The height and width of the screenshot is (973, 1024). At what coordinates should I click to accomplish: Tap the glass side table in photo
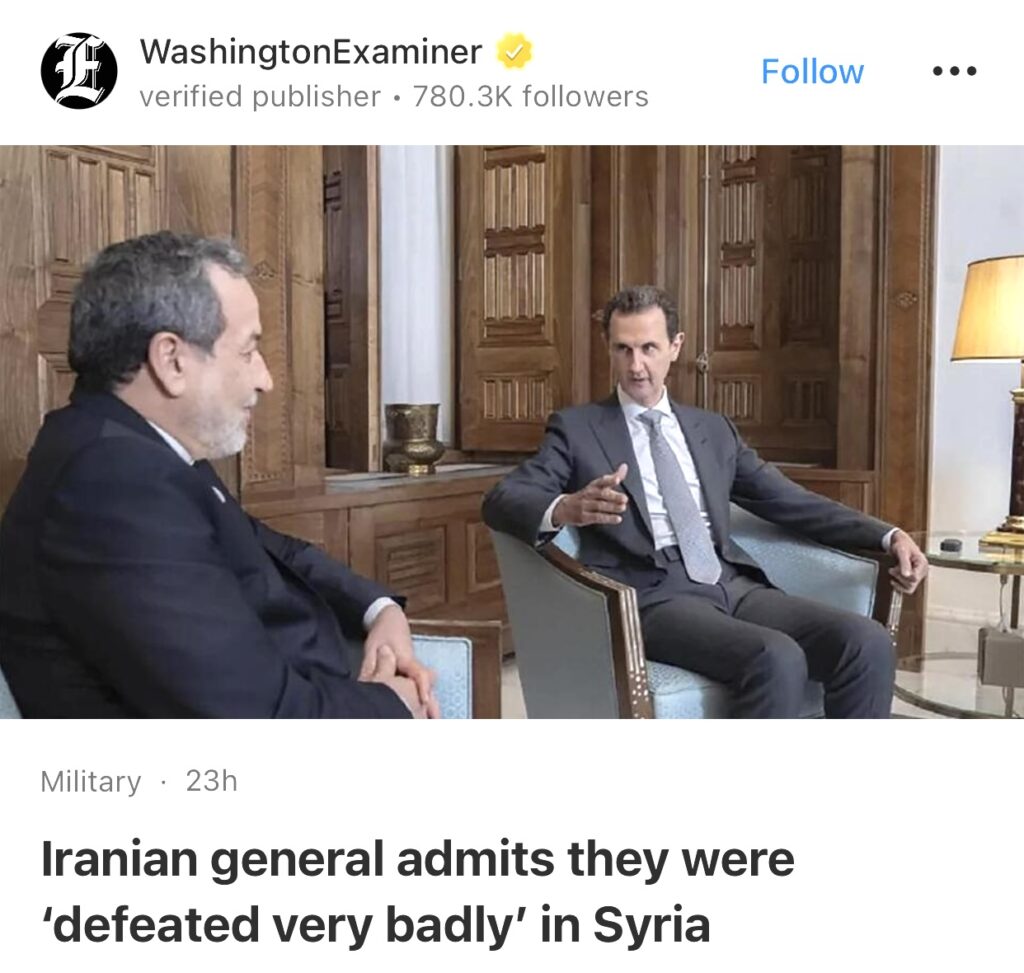(x=967, y=627)
